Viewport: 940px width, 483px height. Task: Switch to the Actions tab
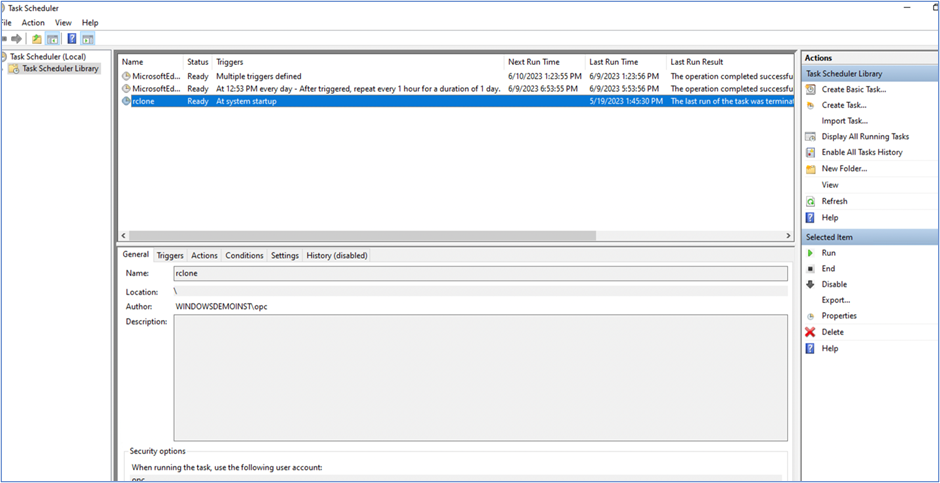click(x=204, y=255)
